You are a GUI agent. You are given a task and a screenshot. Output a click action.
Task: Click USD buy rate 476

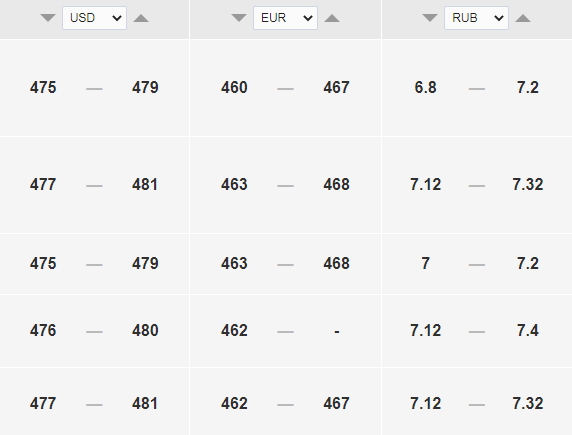[x=43, y=331]
